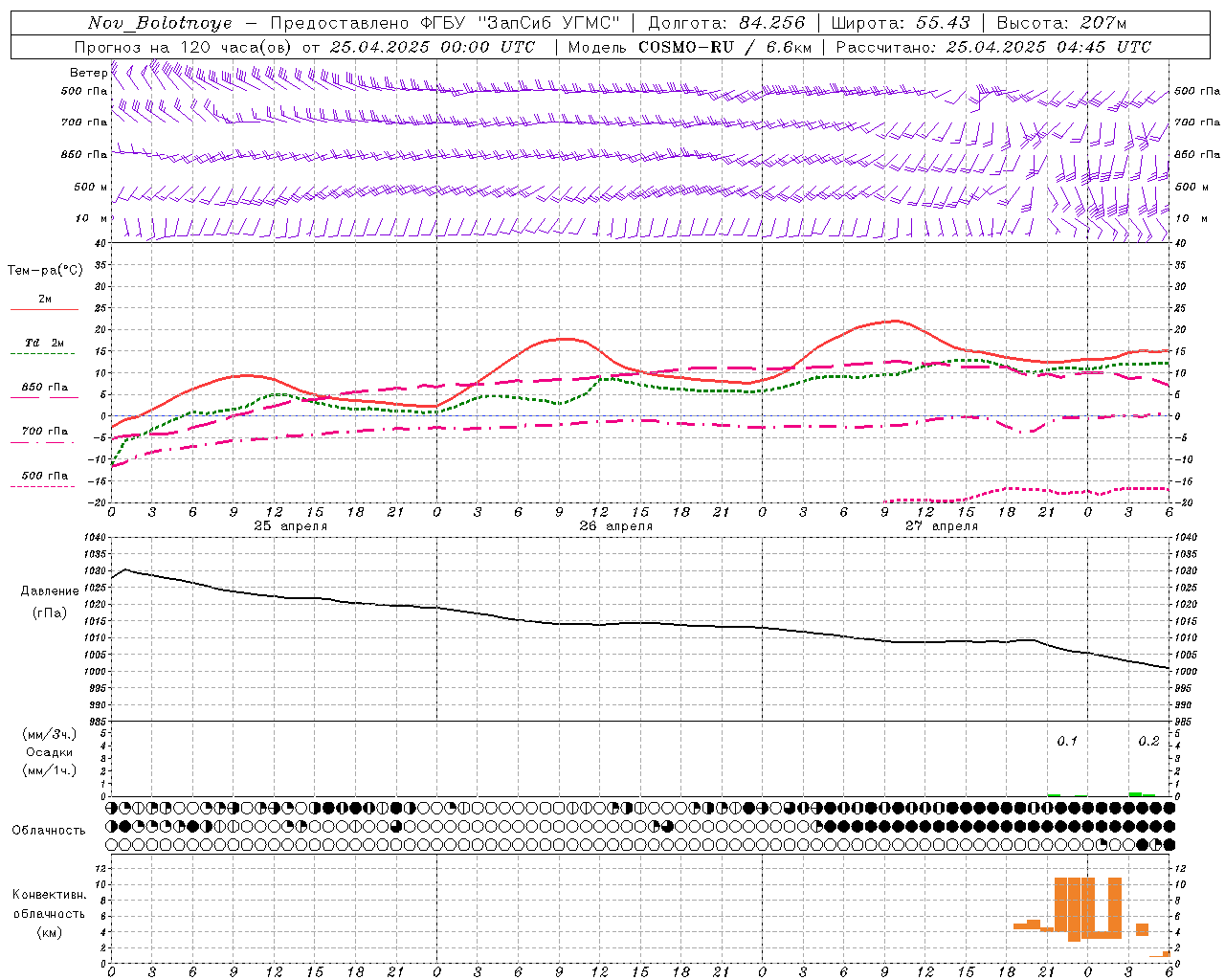Click the Модель COSMO-RU / 6.6км label
This screenshot has height=980, width=1225.
click(689, 47)
